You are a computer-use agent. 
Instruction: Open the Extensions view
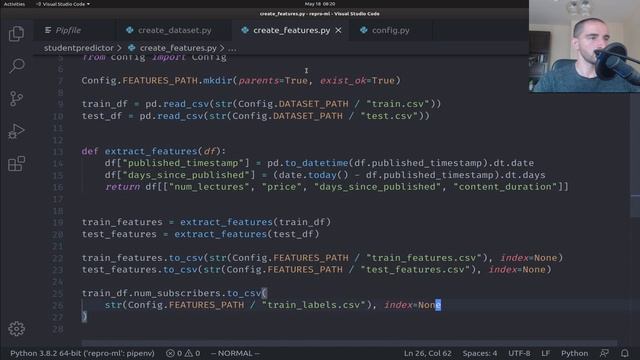click(16, 164)
